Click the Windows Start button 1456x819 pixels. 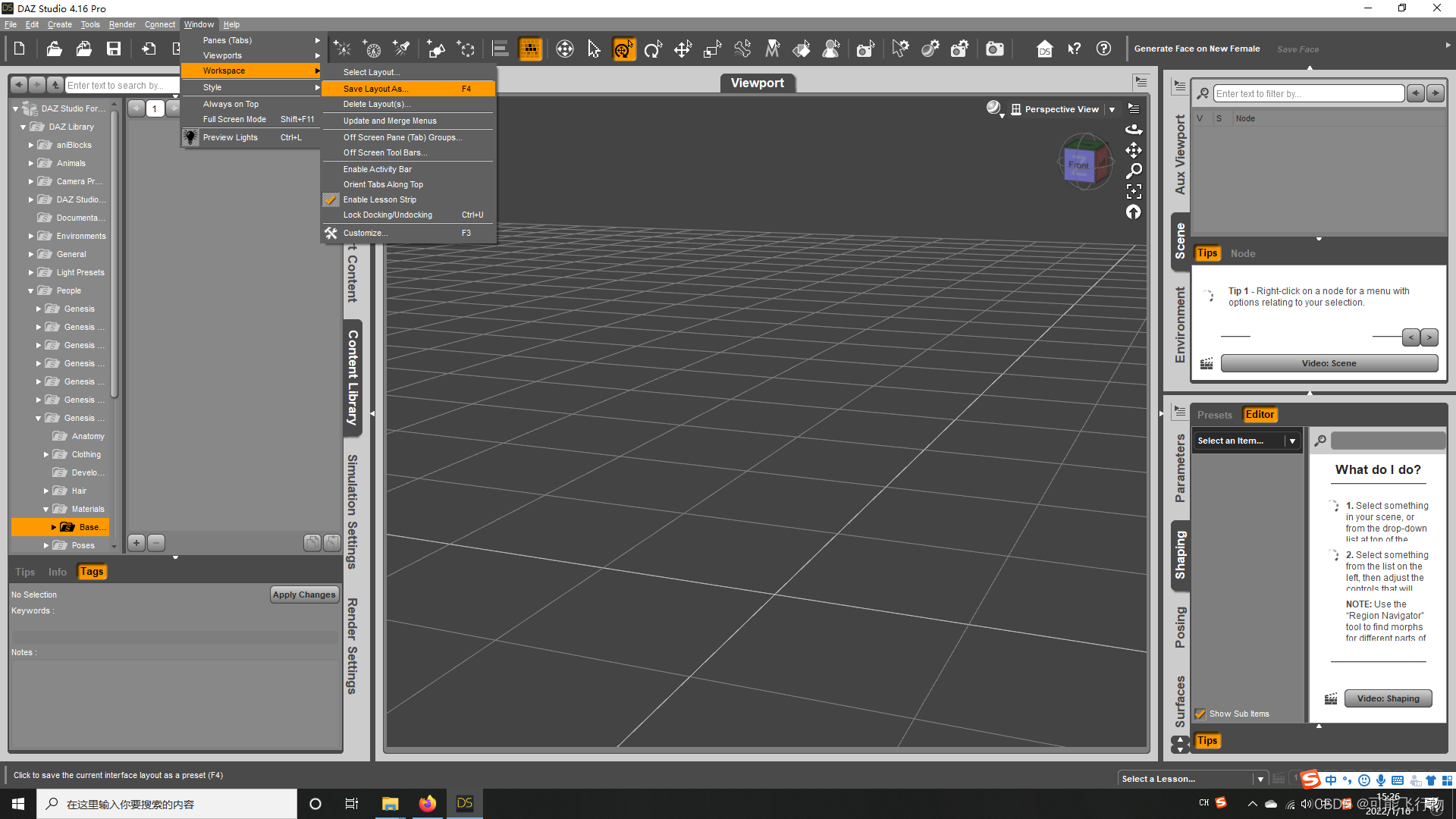coord(18,803)
